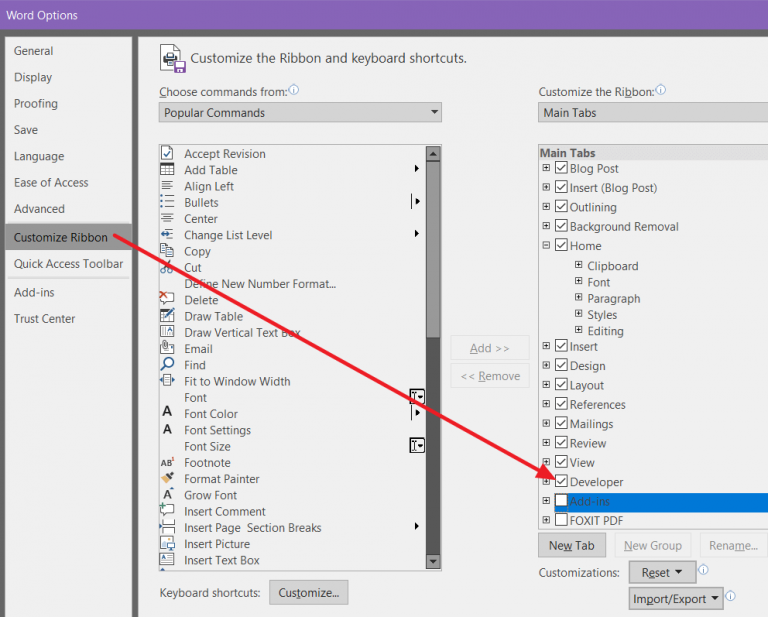Toggle the Home tab checkbox

coord(561,245)
